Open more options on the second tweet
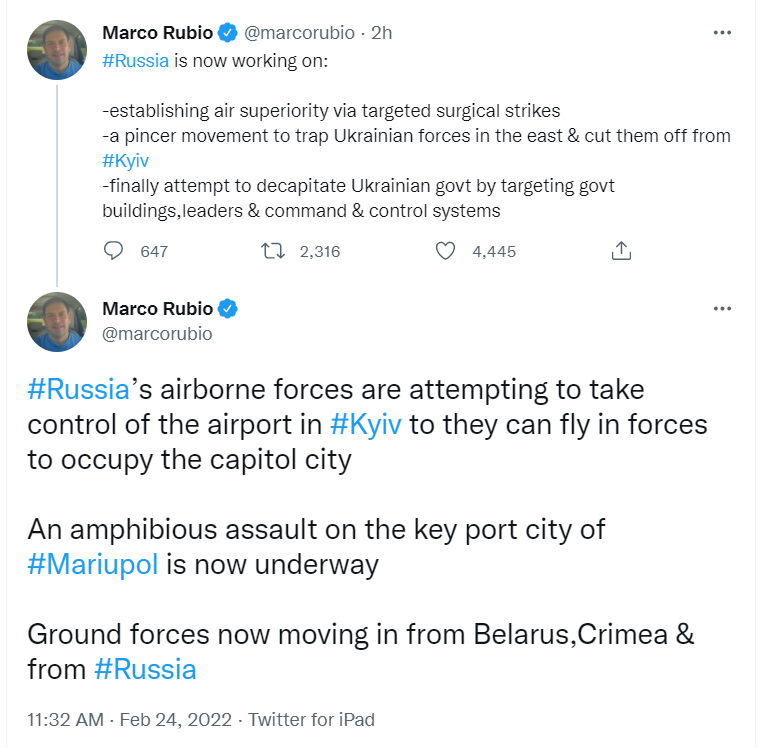This screenshot has width=772, height=748. tap(722, 309)
